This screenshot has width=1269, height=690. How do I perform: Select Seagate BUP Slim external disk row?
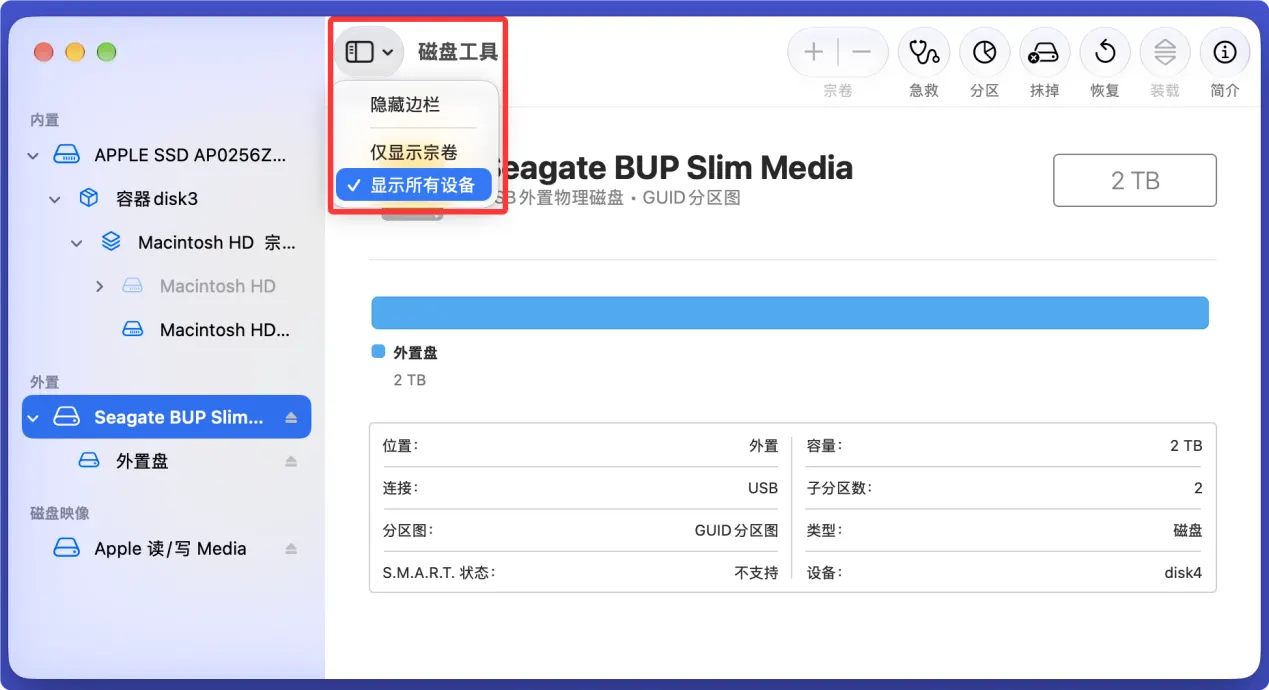[x=167, y=417]
